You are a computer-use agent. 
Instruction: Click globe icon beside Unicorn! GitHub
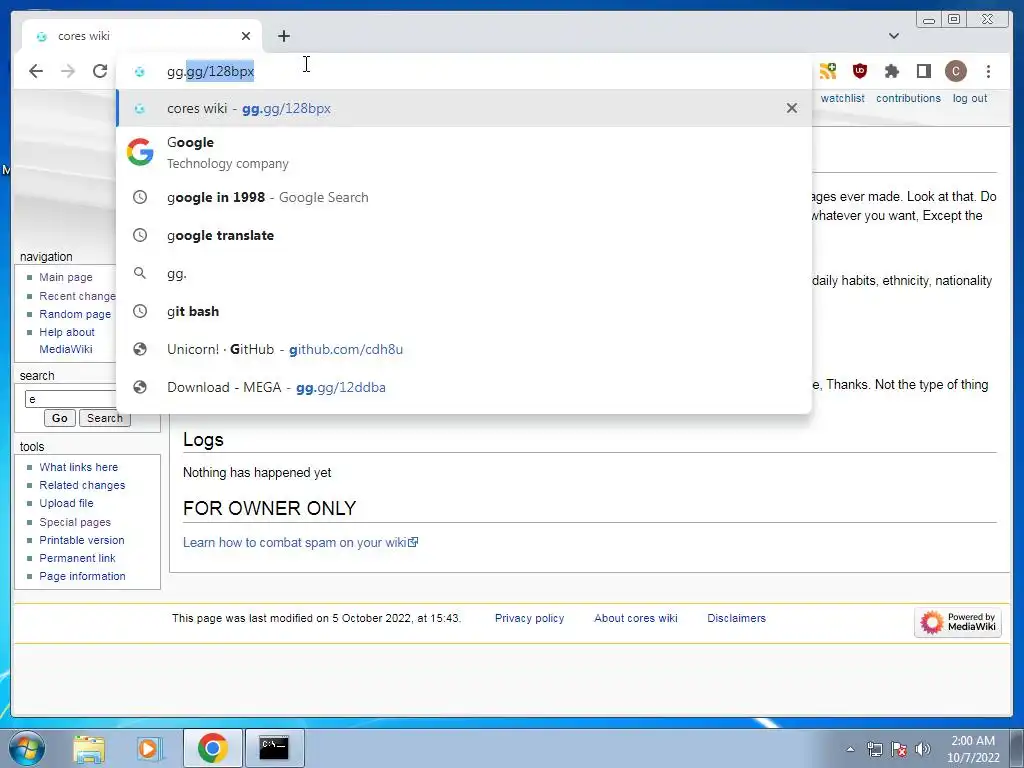140,349
